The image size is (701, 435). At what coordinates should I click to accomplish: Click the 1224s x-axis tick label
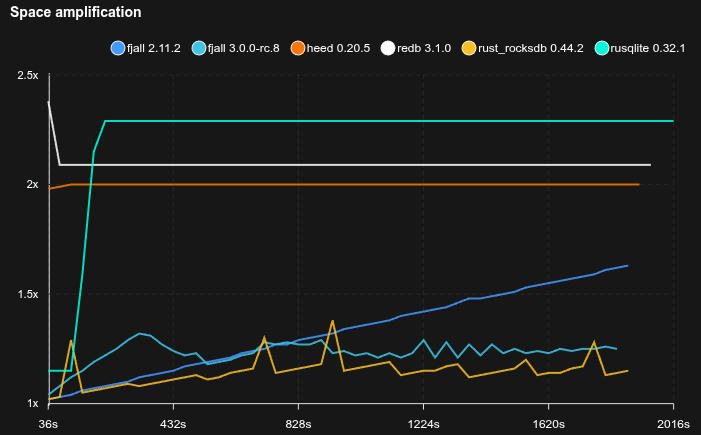[423, 422]
